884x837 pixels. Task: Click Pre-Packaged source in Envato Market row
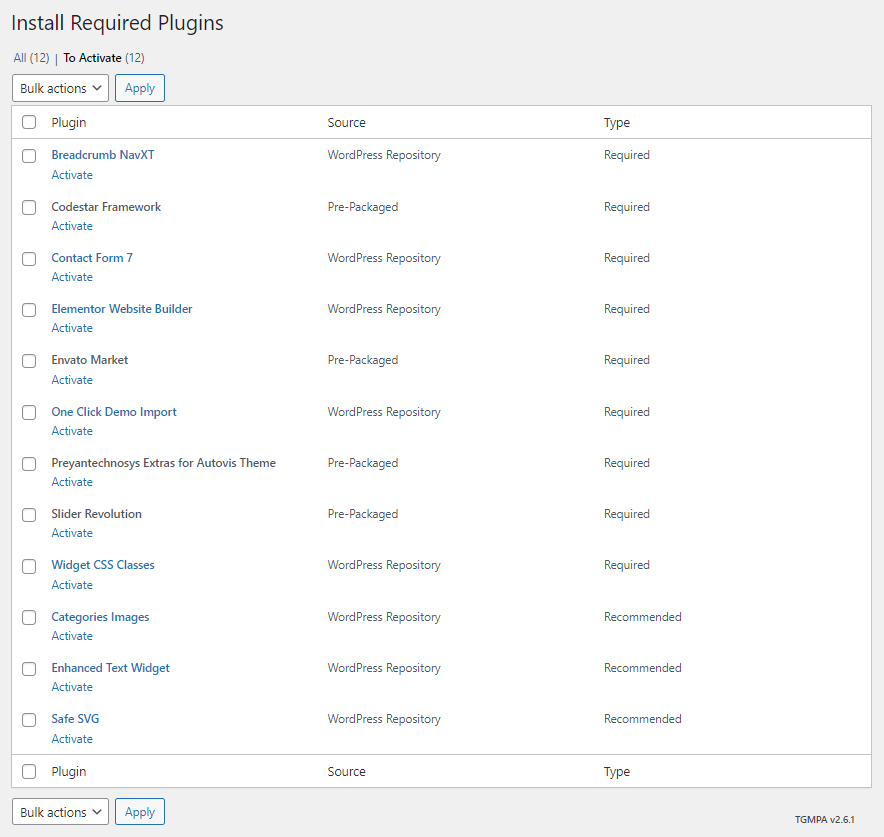pyautogui.click(x=363, y=360)
